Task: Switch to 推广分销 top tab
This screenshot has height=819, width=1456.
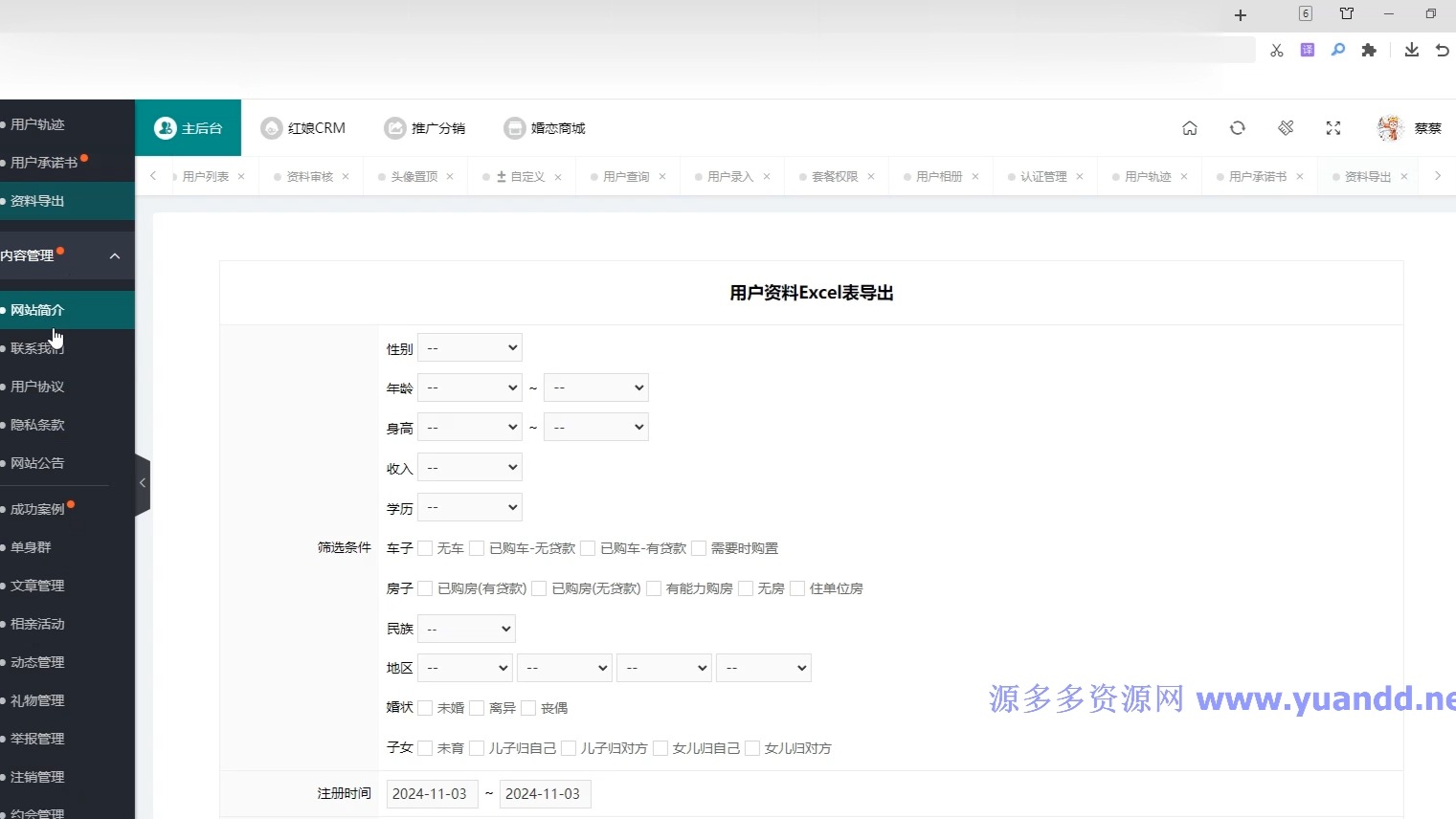Action: click(425, 127)
